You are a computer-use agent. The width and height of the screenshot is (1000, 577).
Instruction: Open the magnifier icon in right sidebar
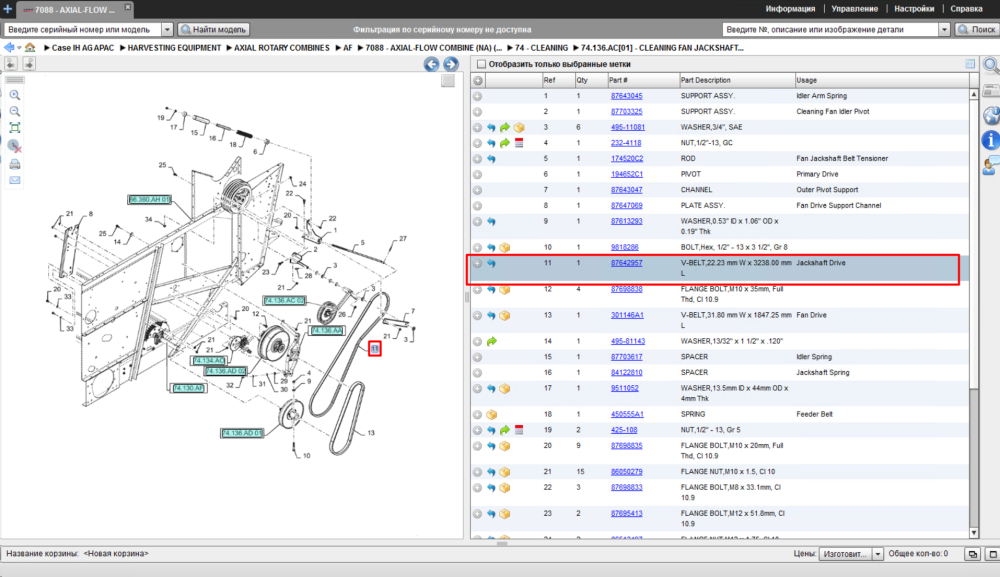coord(991,64)
